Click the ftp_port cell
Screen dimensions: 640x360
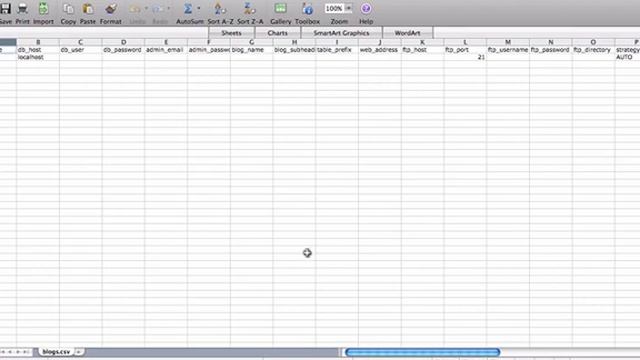pyautogui.click(x=465, y=50)
